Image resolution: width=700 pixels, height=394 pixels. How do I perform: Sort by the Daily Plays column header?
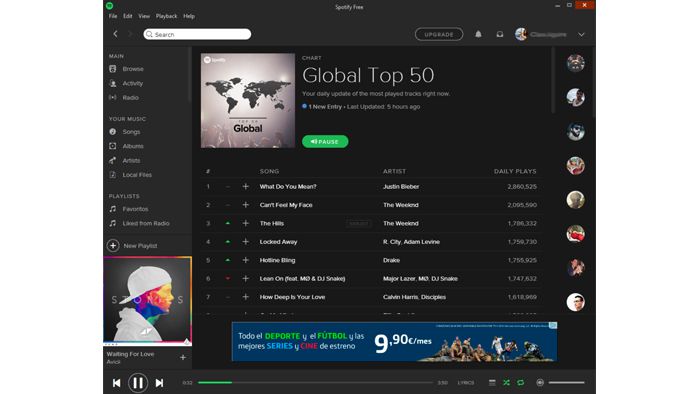pyautogui.click(x=515, y=171)
